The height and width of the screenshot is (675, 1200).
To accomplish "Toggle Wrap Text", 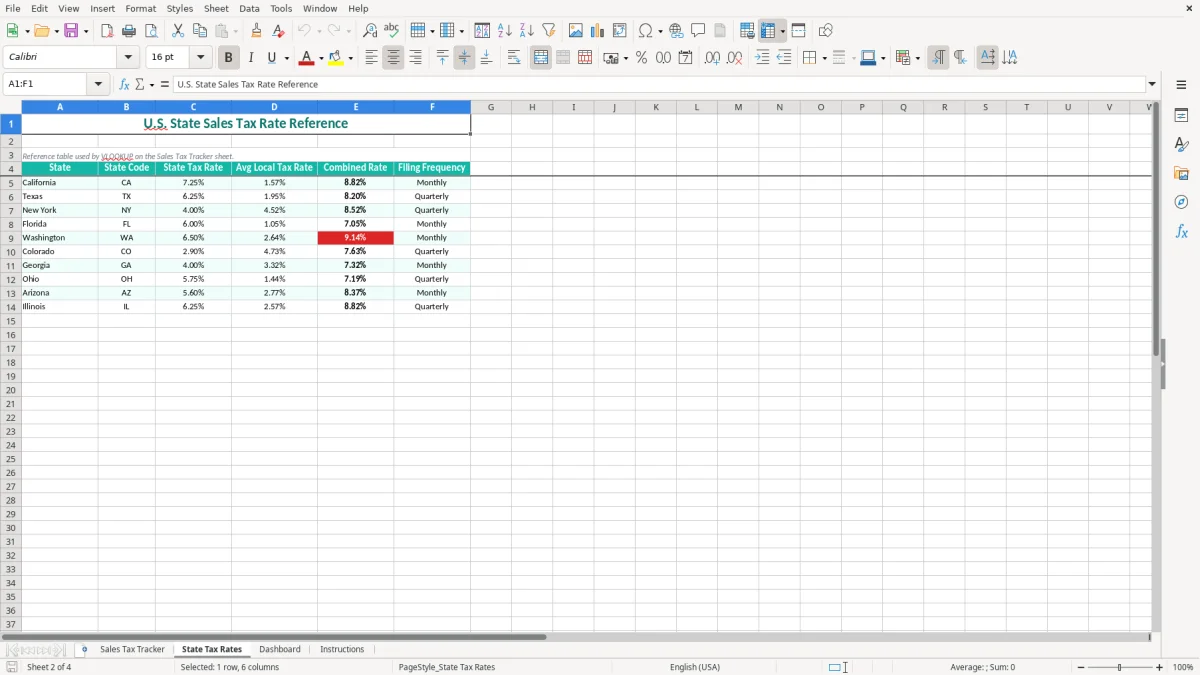I will pyautogui.click(x=514, y=58).
